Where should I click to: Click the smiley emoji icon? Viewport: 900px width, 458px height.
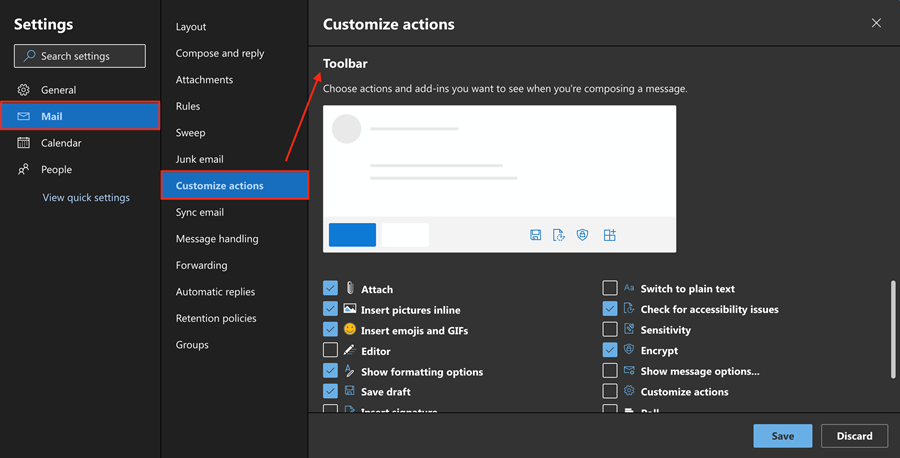pyautogui.click(x=350, y=329)
